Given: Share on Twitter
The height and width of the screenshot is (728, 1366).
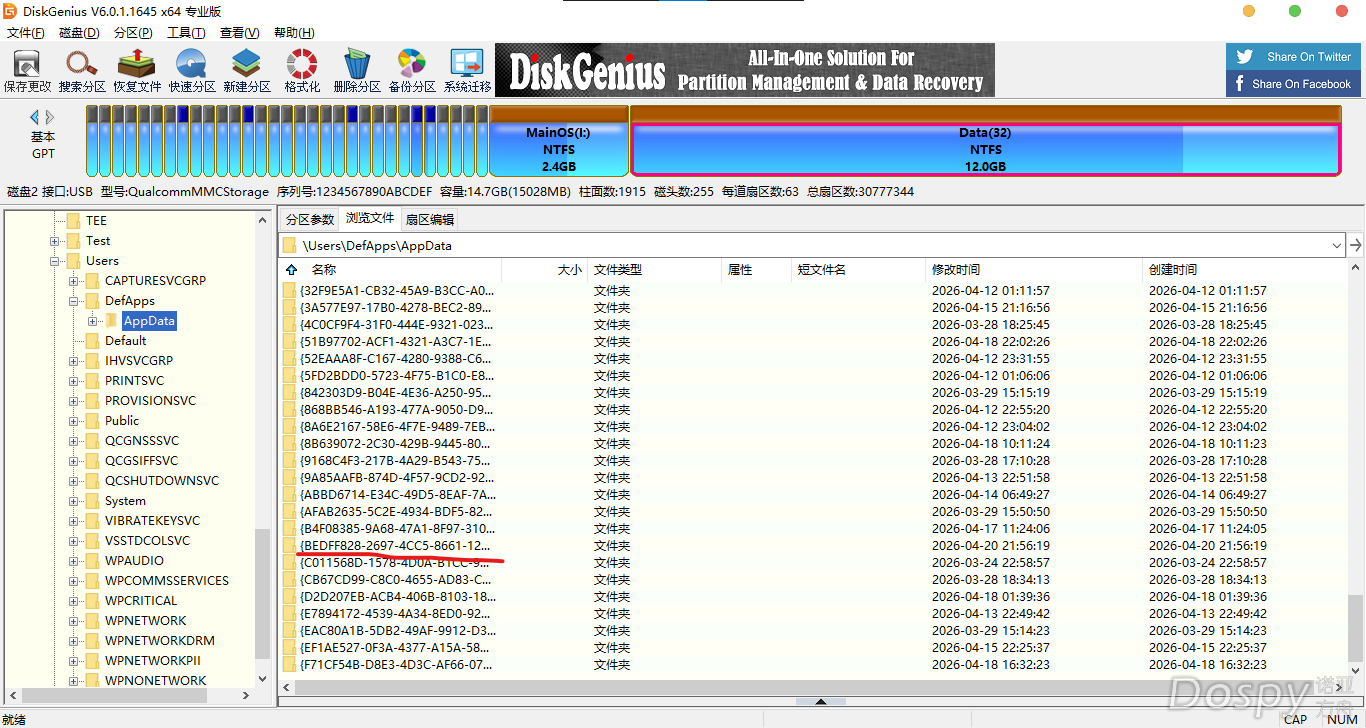Looking at the screenshot, I should pos(1294,57).
